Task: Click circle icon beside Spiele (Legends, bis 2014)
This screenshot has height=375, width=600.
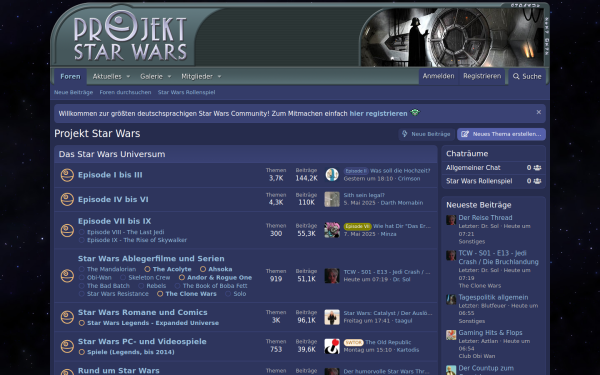Action: (82, 352)
